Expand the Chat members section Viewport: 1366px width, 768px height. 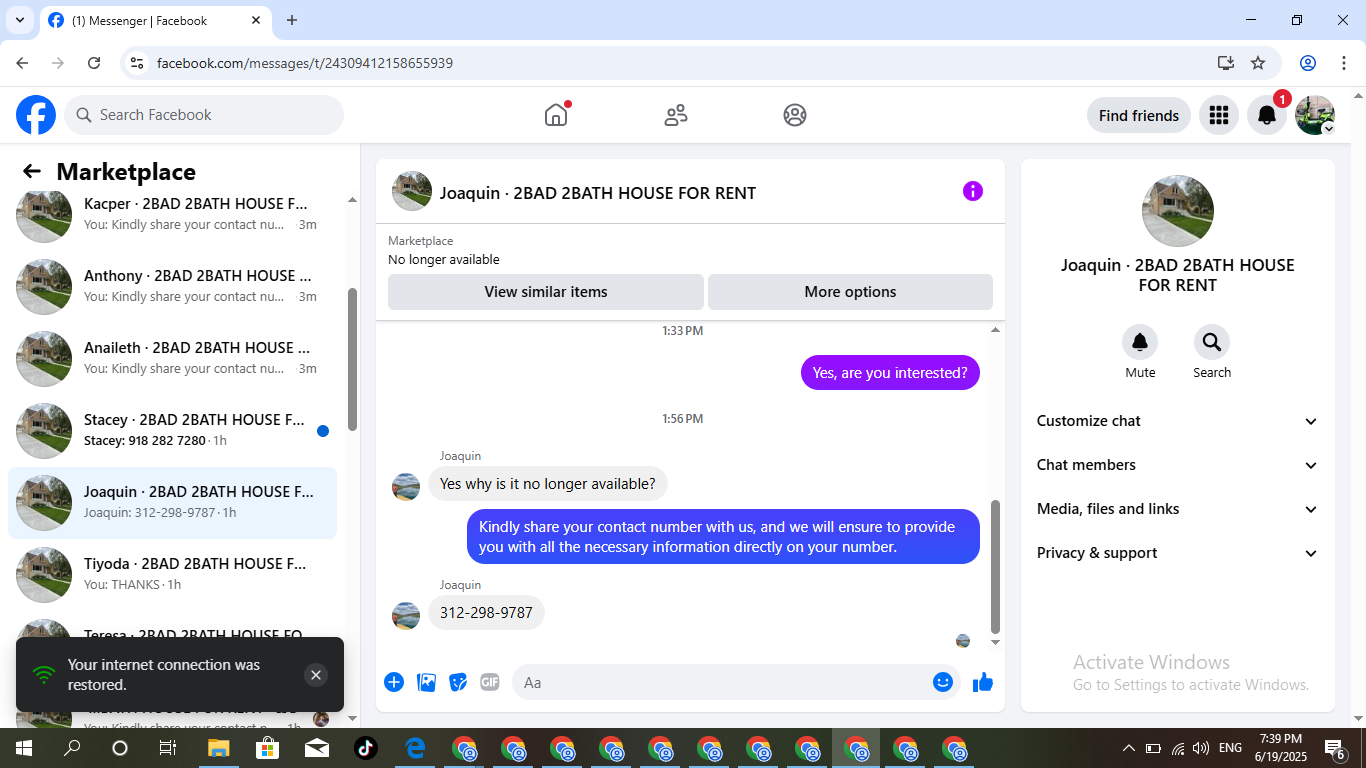(x=1178, y=465)
